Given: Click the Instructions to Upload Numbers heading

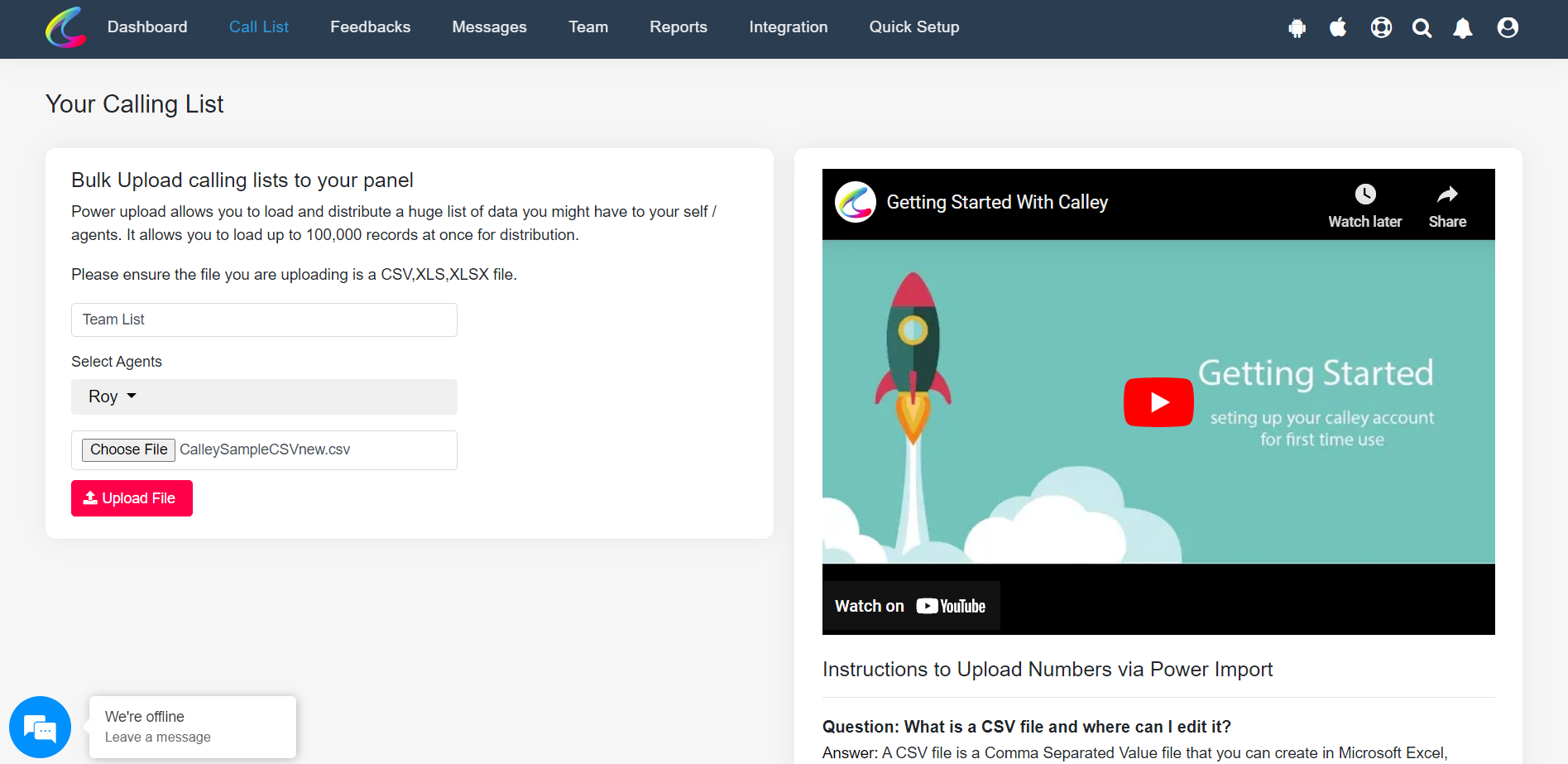Looking at the screenshot, I should 1048,669.
